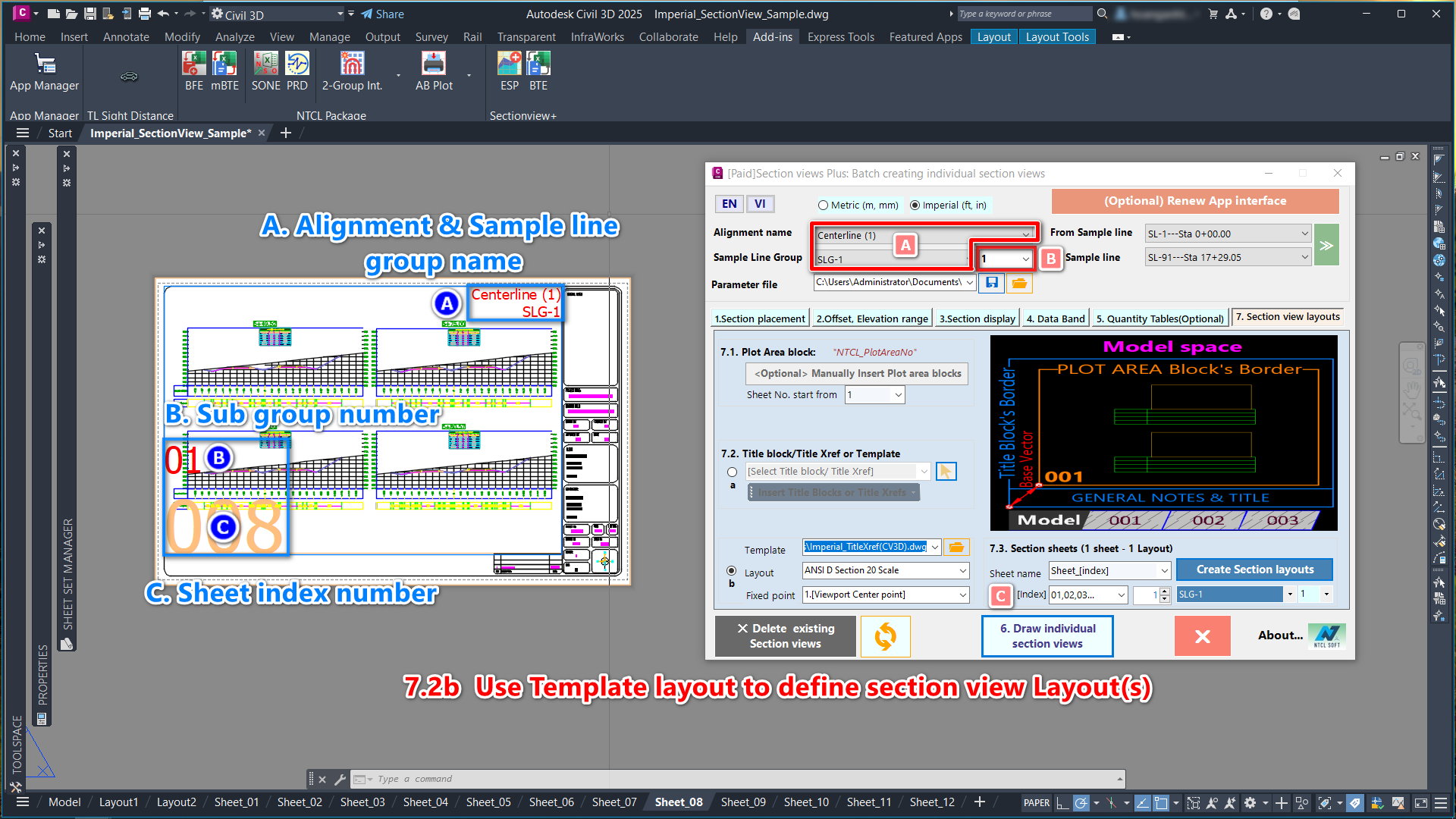Save the parameter file with the disk icon
Viewport: 1456px width, 819px height.
(x=991, y=283)
